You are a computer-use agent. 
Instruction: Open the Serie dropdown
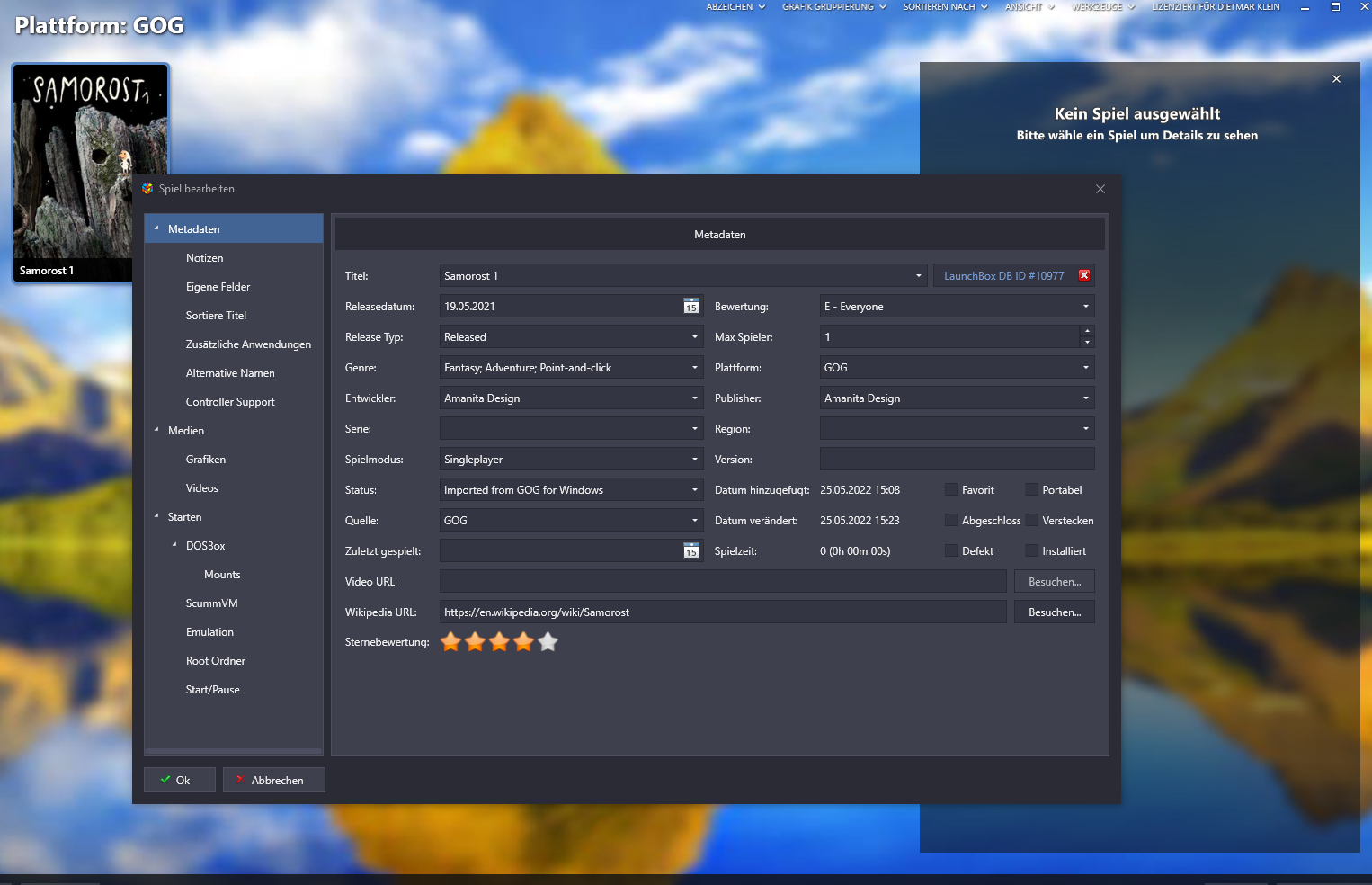[695, 429]
